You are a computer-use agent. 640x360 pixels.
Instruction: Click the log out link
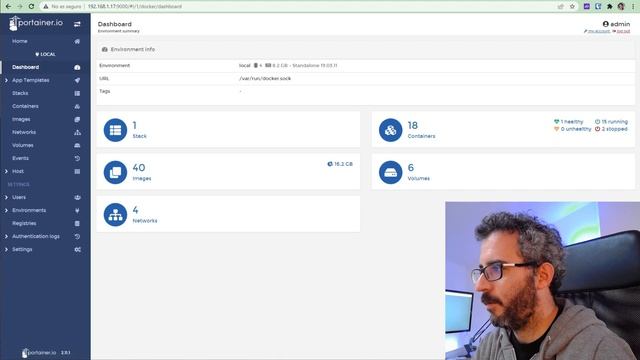tap(622, 31)
